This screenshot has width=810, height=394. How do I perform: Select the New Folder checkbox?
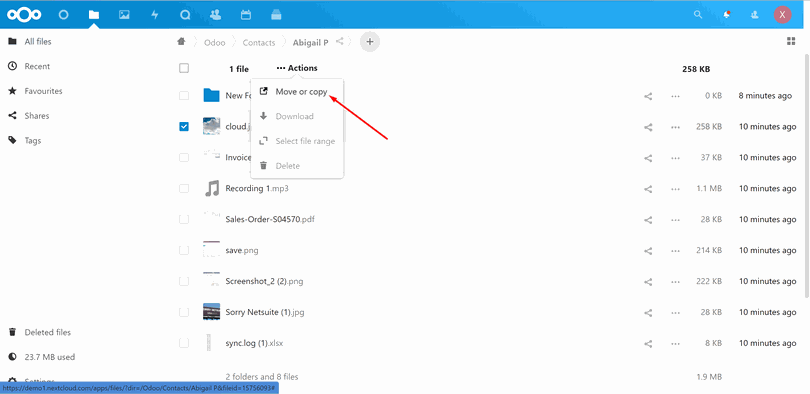pyautogui.click(x=184, y=96)
